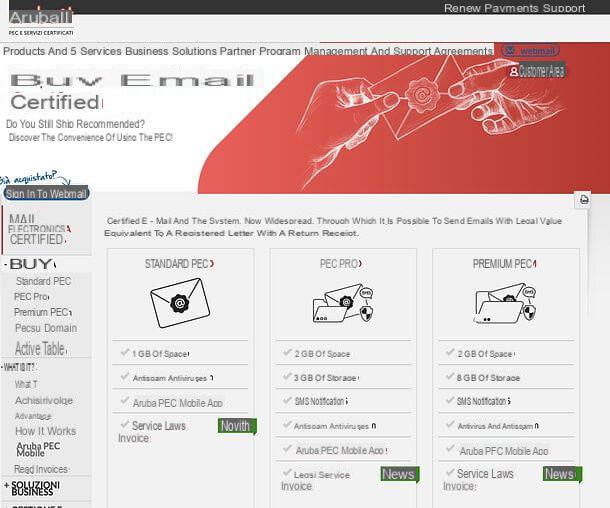Screen dimensions: 610x508
Task: Open Read Invoices sidebar link
Action: 41,469
